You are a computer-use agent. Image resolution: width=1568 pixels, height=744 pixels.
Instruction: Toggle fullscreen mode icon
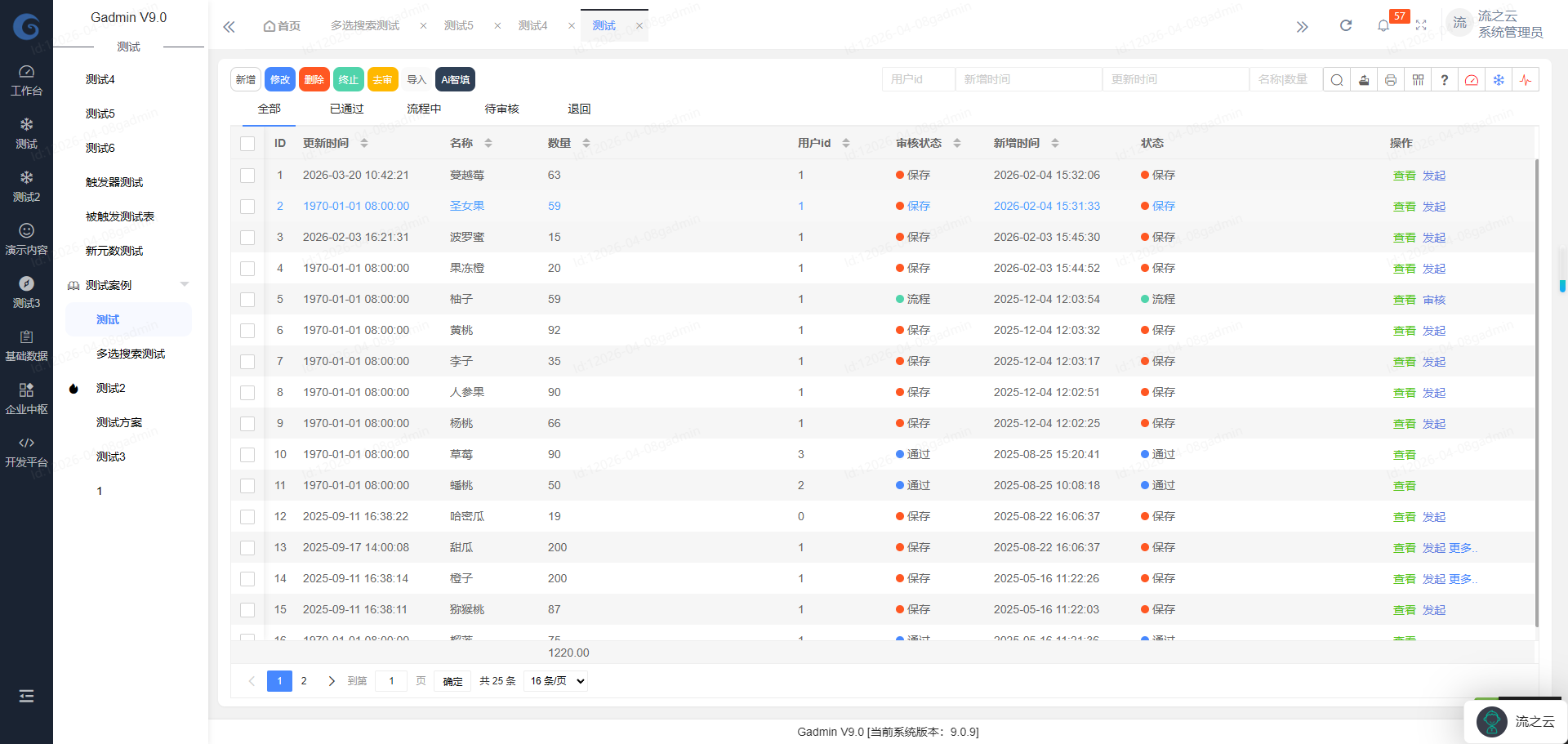point(1421,25)
